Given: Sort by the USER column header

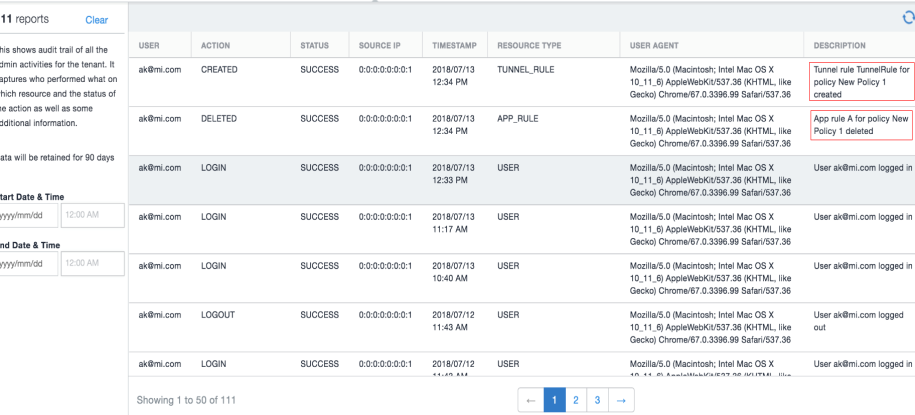Looking at the screenshot, I should pyautogui.click(x=149, y=46).
